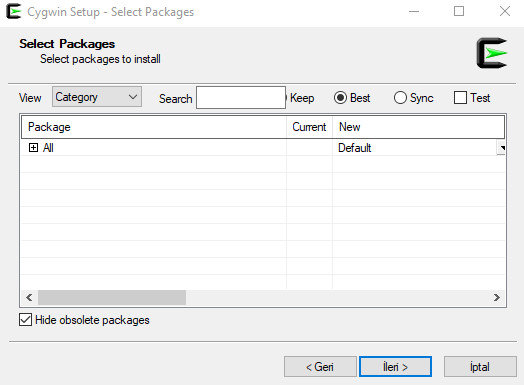Click the horizontal scrollbar left arrow

point(29,297)
